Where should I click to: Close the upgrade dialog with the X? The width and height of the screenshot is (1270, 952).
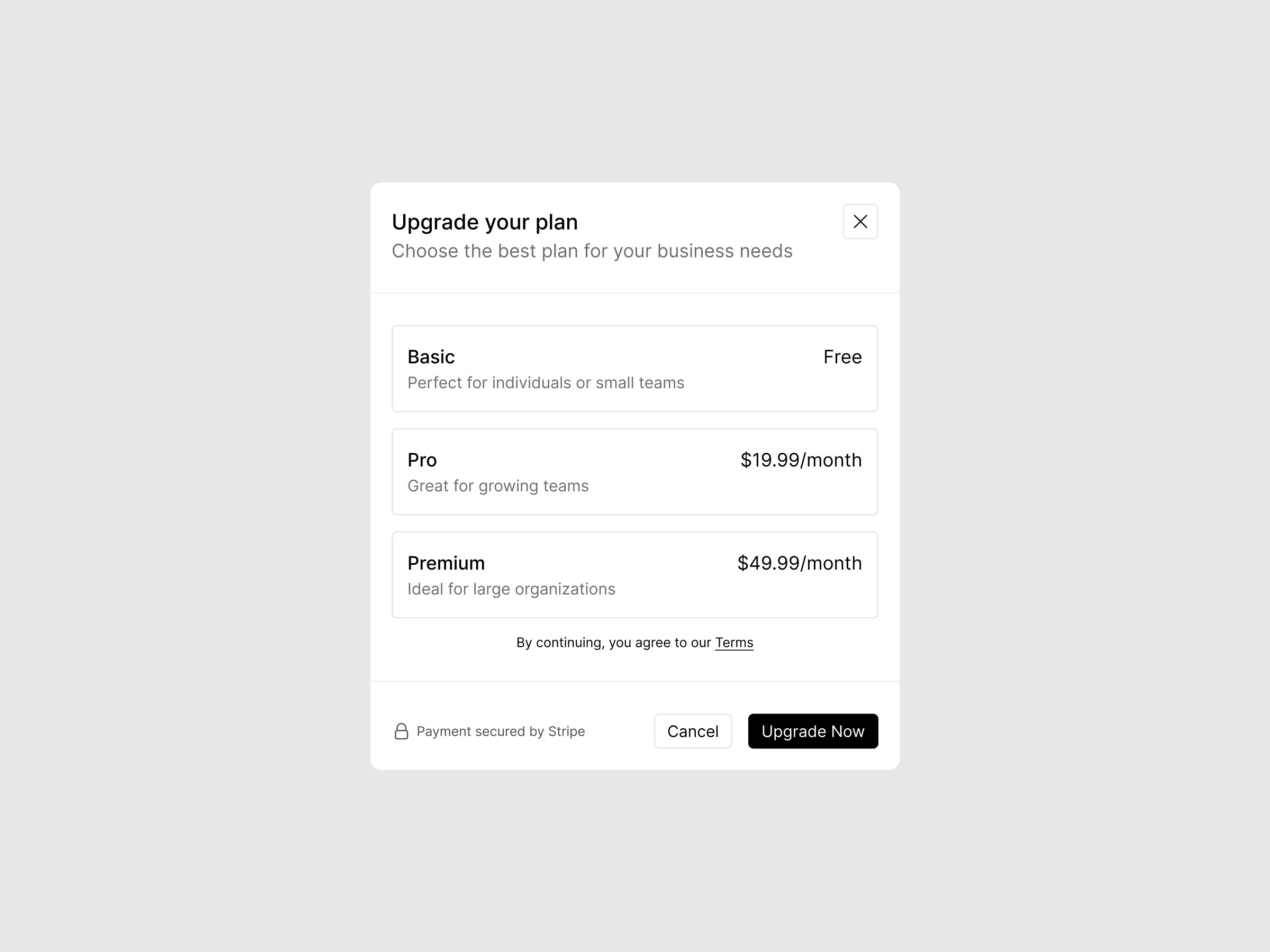tap(860, 222)
